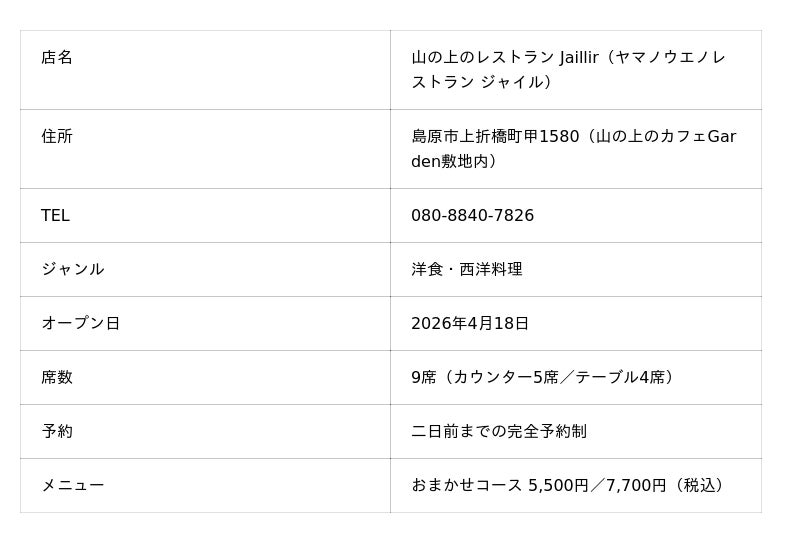
Task: Click the おまかせコース menu text
Action: coord(467,486)
